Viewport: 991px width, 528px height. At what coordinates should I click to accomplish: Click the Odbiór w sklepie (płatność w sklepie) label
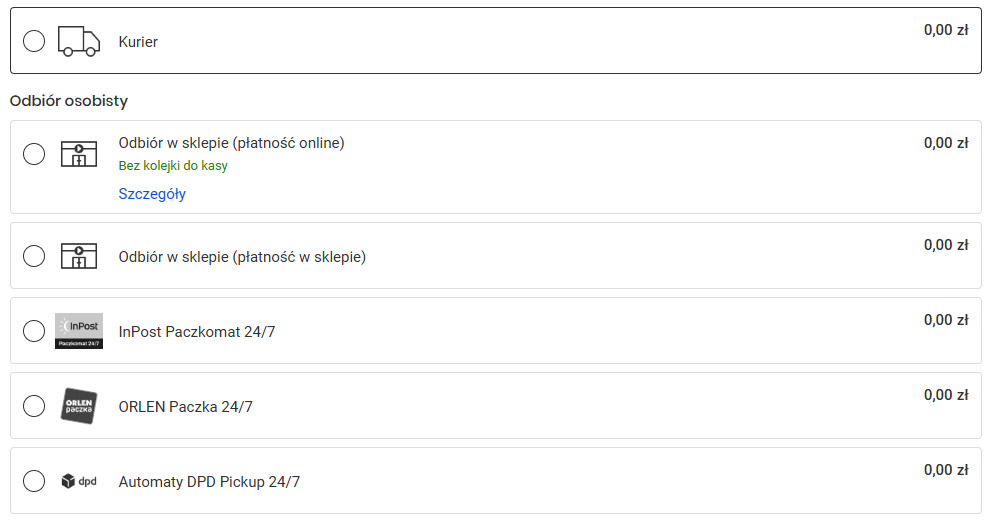click(x=242, y=257)
